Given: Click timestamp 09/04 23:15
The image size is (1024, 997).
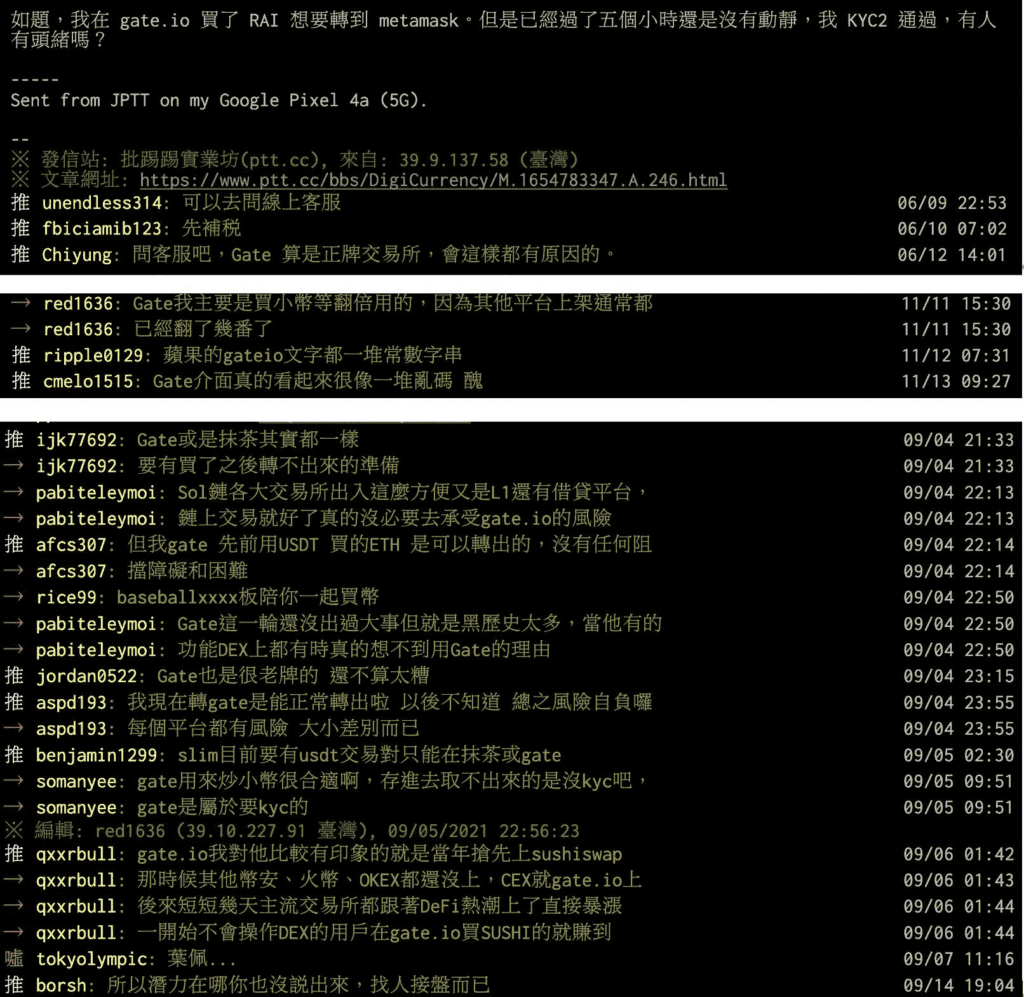Looking at the screenshot, I should point(958,676).
